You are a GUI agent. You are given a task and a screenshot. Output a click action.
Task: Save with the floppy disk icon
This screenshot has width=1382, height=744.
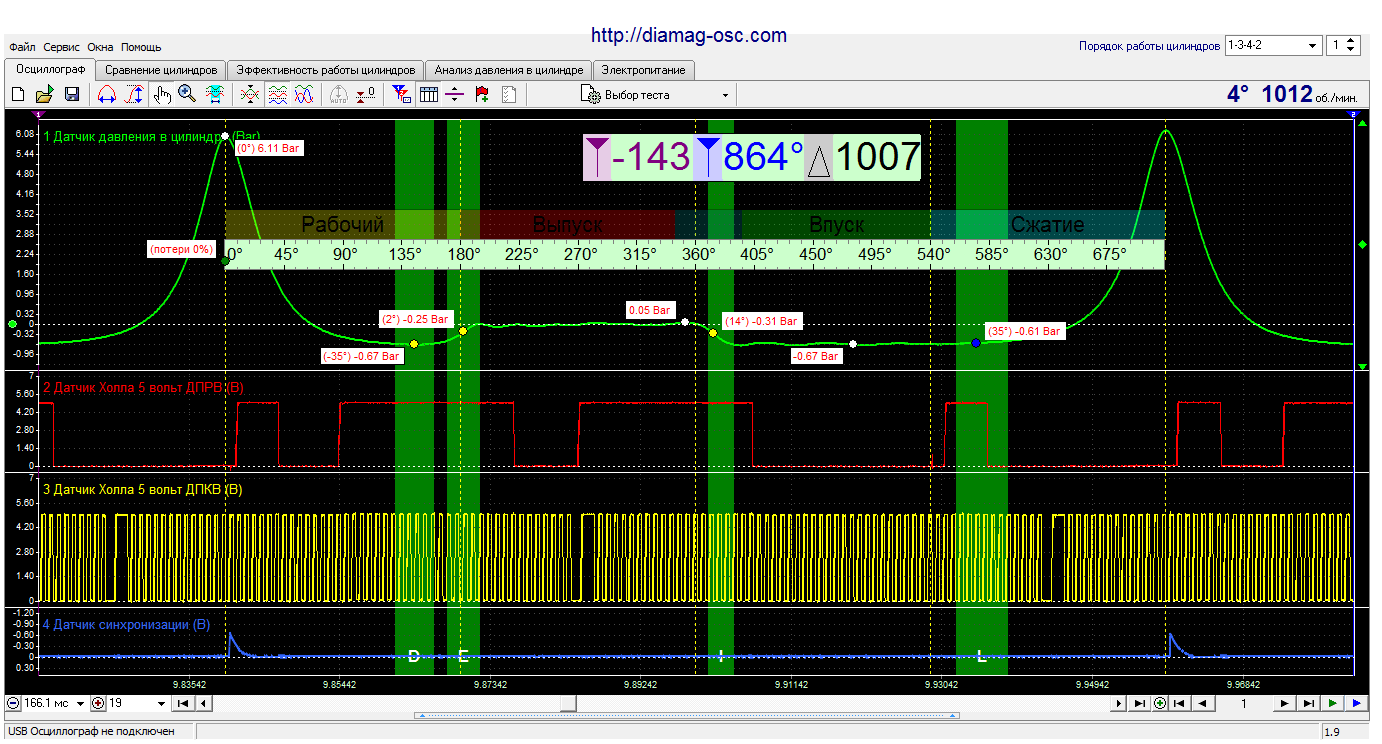[x=72, y=95]
